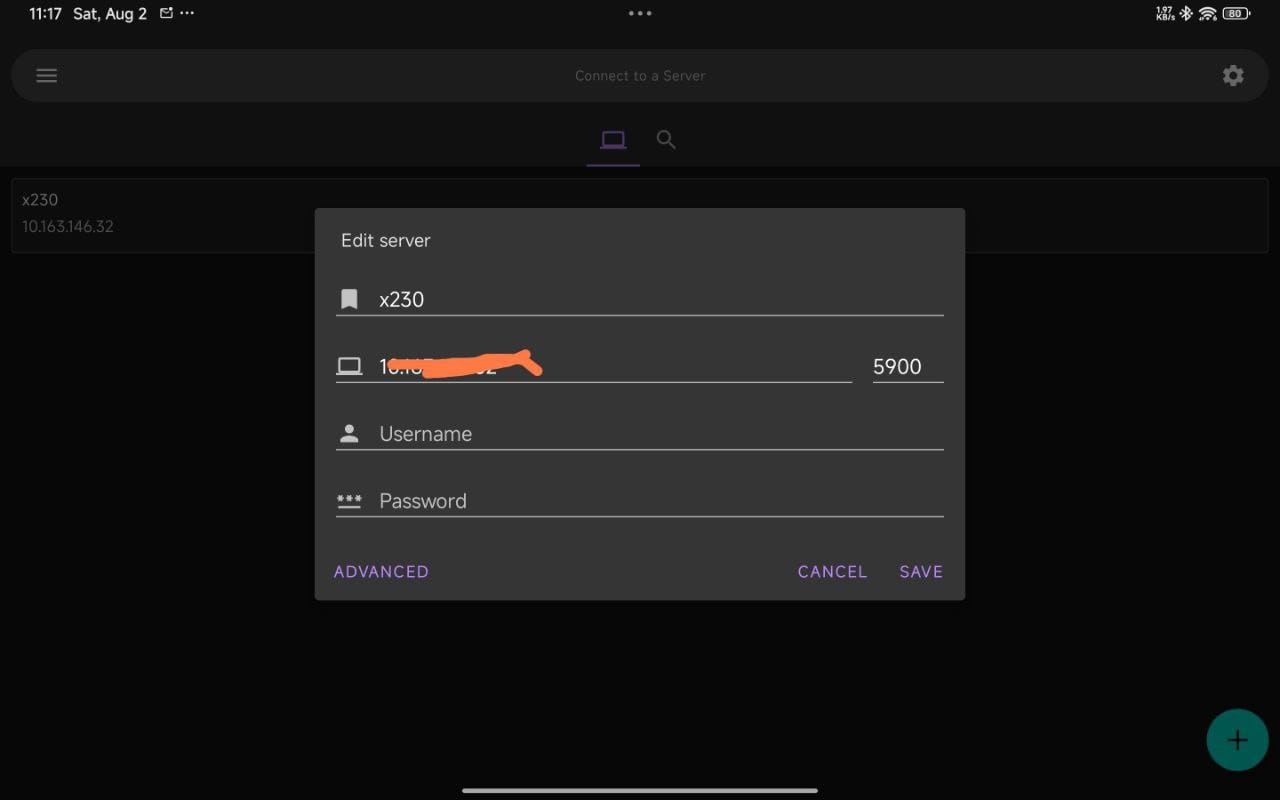This screenshot has height=800, width=1280.
Task: Switch to the server discovery search tab
Action: point(666,140)
